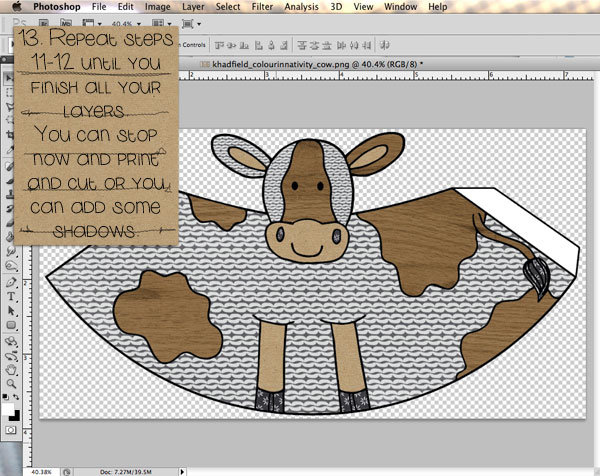This screenshot has height=476, width=600.
Task: Click the Auto-Align Layers button
Action: 384,46
